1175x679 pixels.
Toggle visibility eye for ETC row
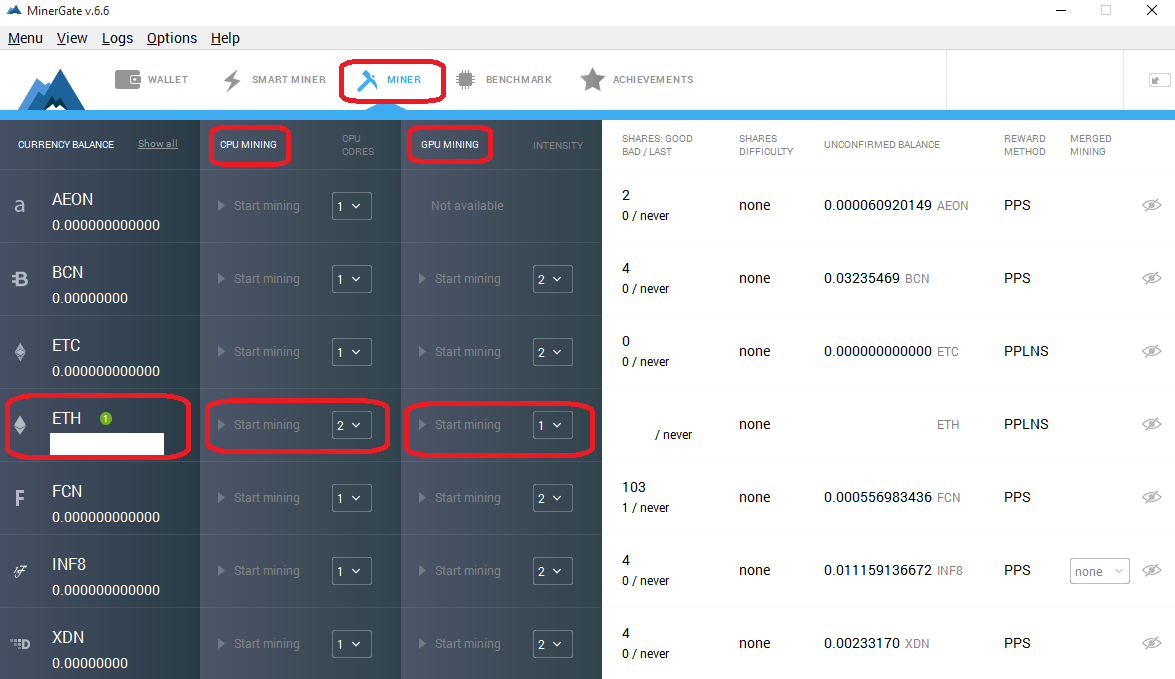[1152, 351]
